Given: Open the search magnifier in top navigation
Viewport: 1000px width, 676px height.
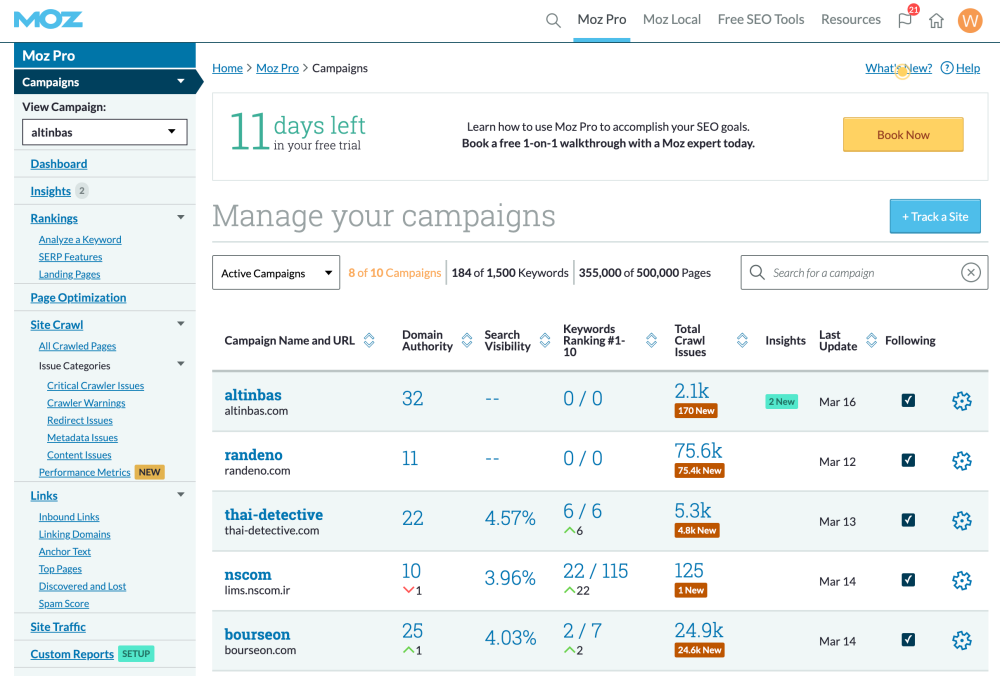Looking at the screenshot, I should (x=553, y=20).
